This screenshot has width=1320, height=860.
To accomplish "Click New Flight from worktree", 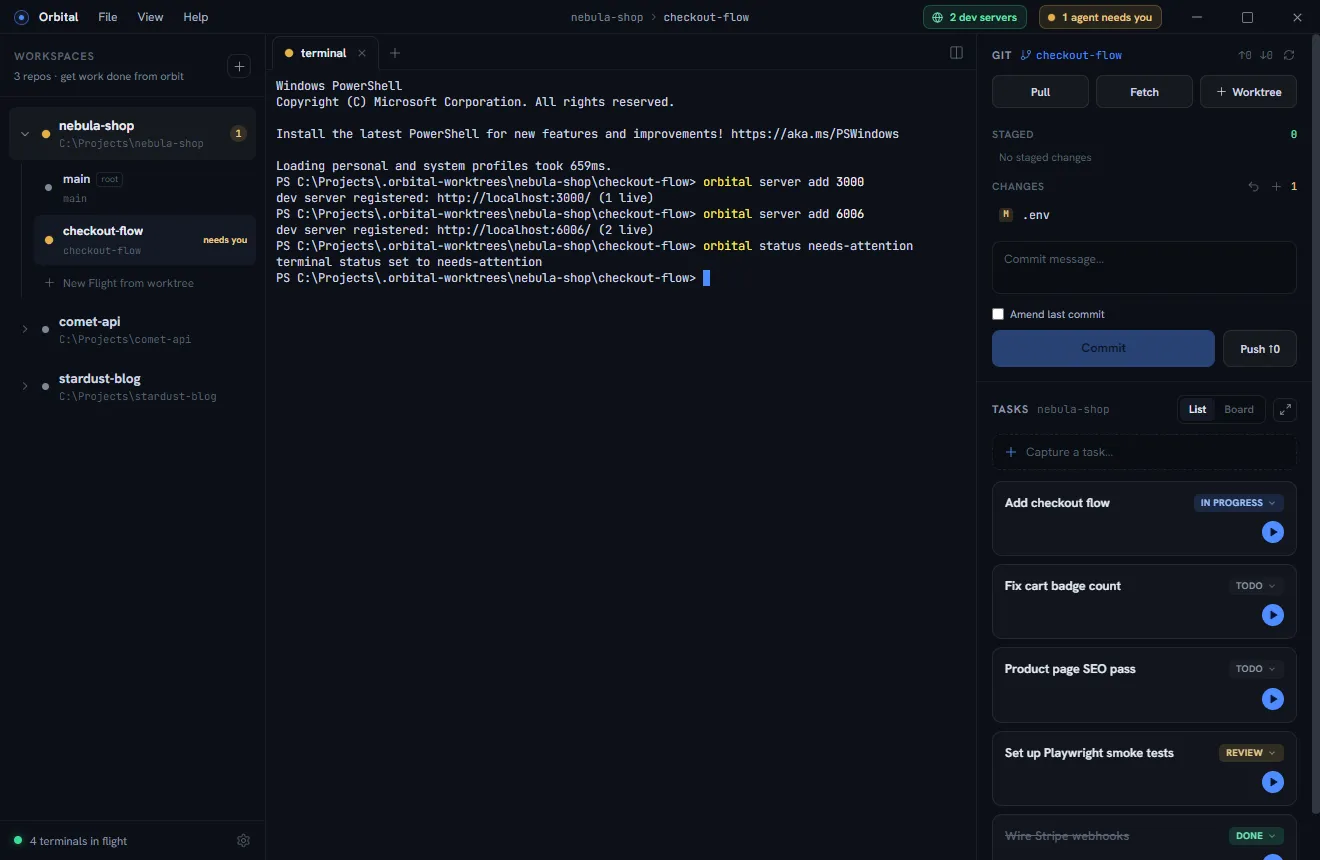I will [119, 283].
